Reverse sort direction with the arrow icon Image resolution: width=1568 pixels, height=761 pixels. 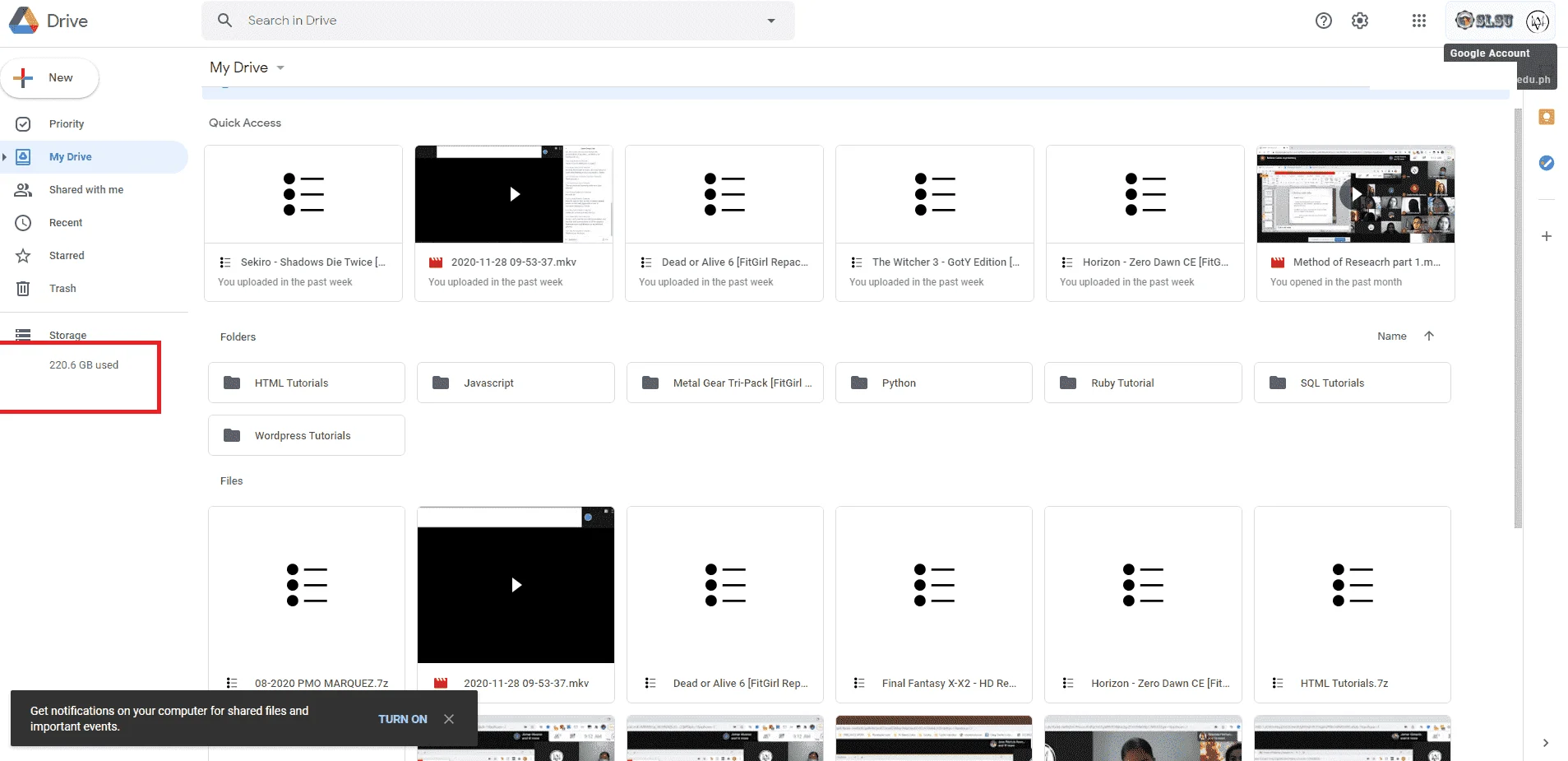pos(1429,336)
